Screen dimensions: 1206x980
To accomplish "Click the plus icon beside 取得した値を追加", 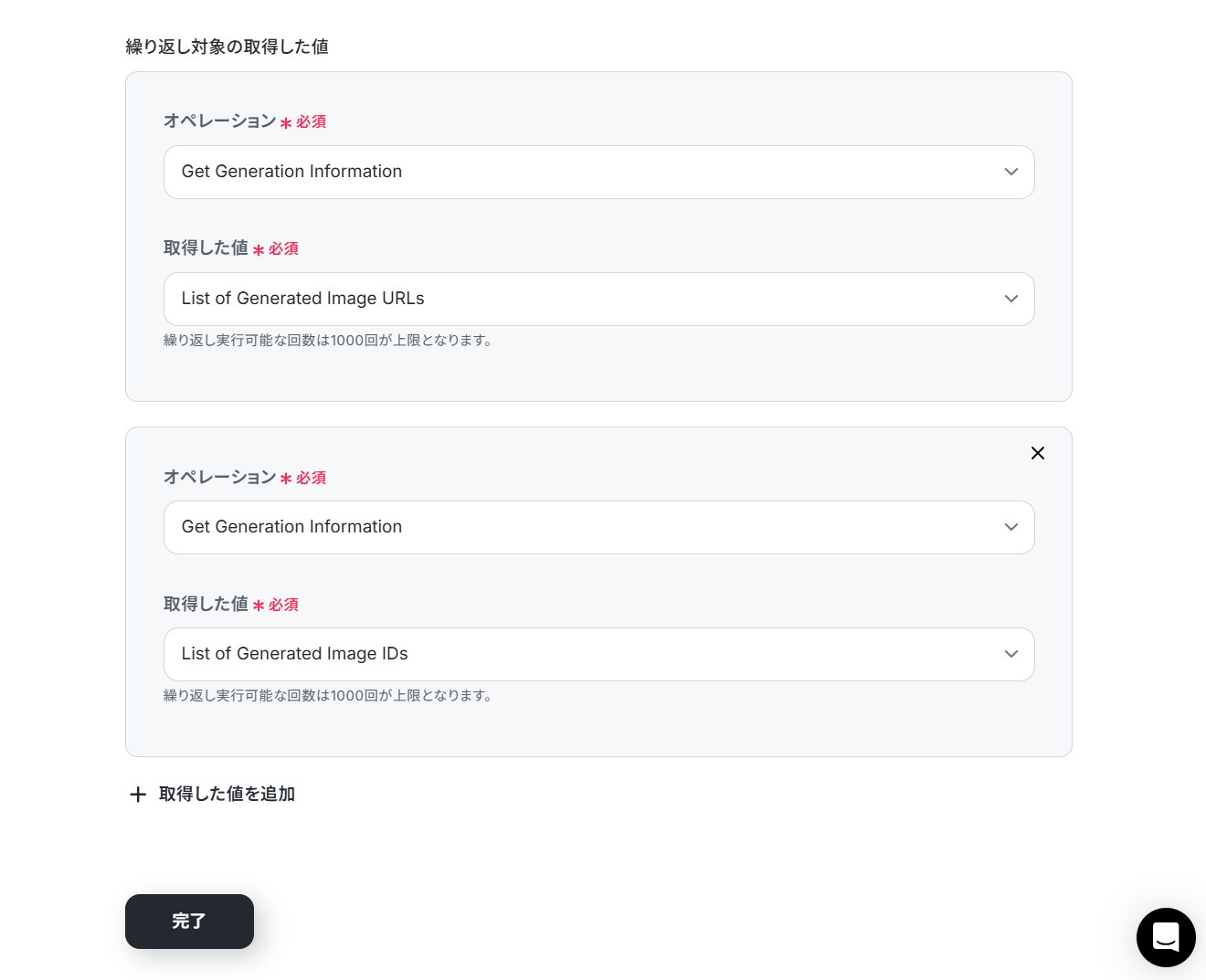I will click(x=138, y=795).
